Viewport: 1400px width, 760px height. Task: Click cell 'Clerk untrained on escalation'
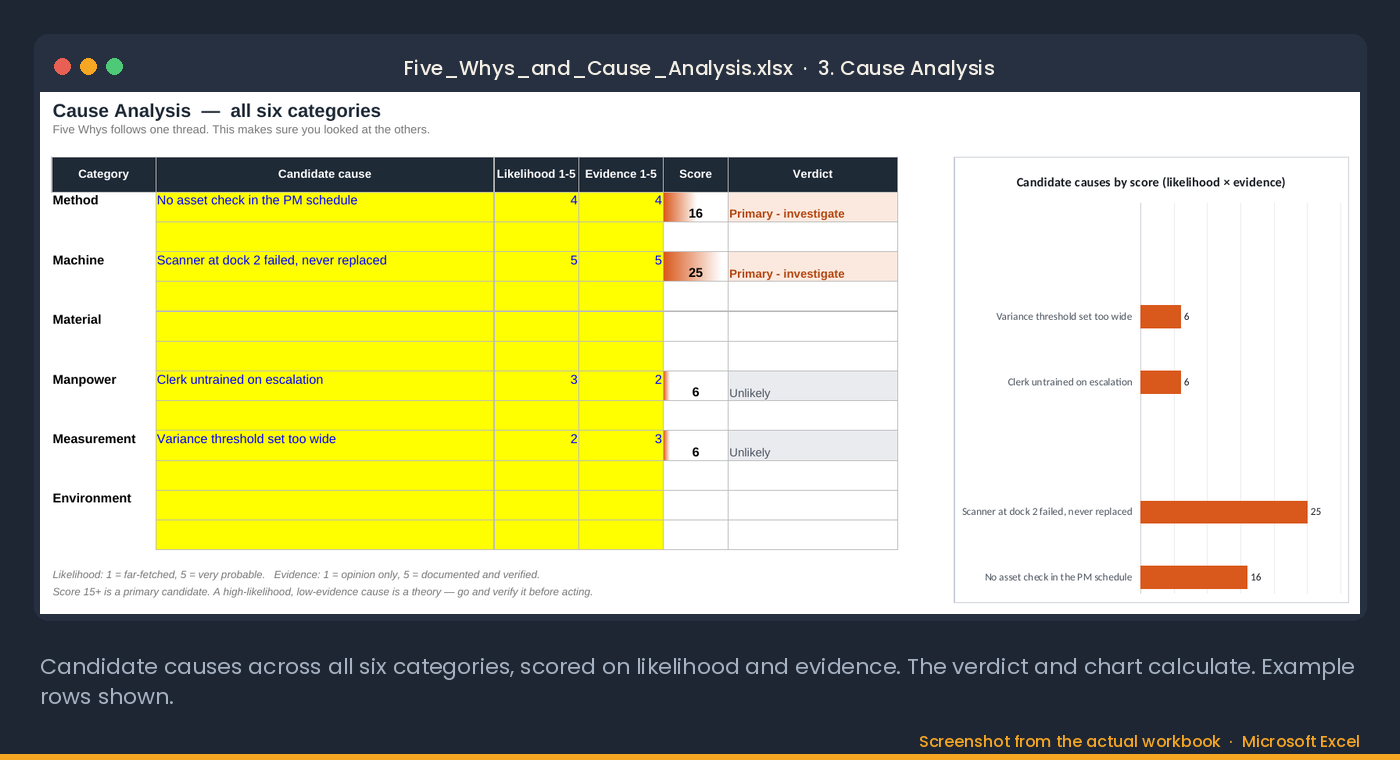pos(325,386)
